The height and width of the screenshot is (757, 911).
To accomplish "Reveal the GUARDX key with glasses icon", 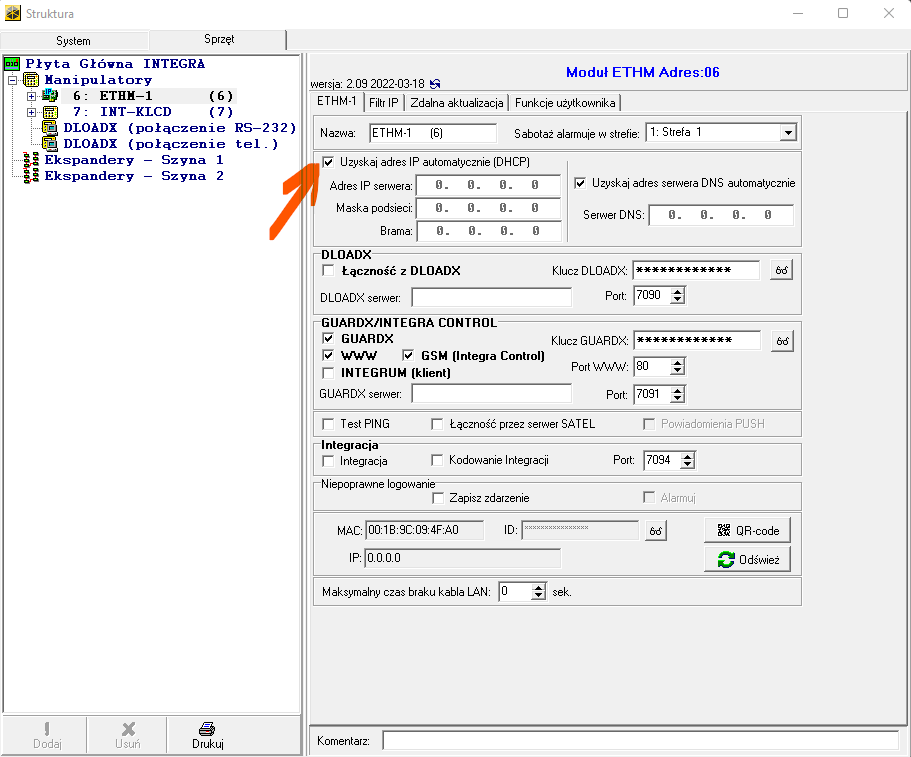I will pos(781,341).
